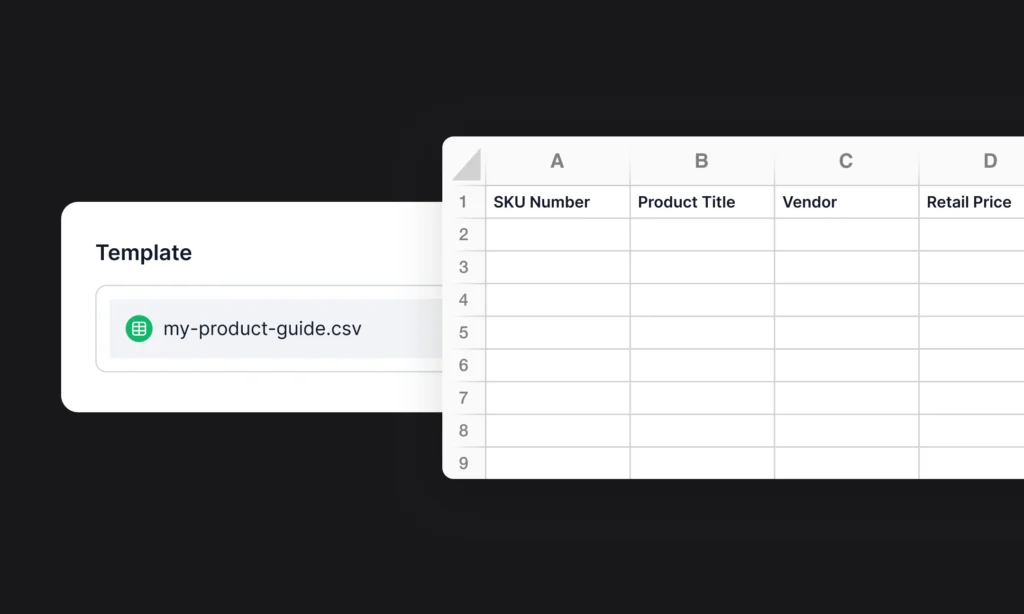Select row 9 header

coord(463,463)
